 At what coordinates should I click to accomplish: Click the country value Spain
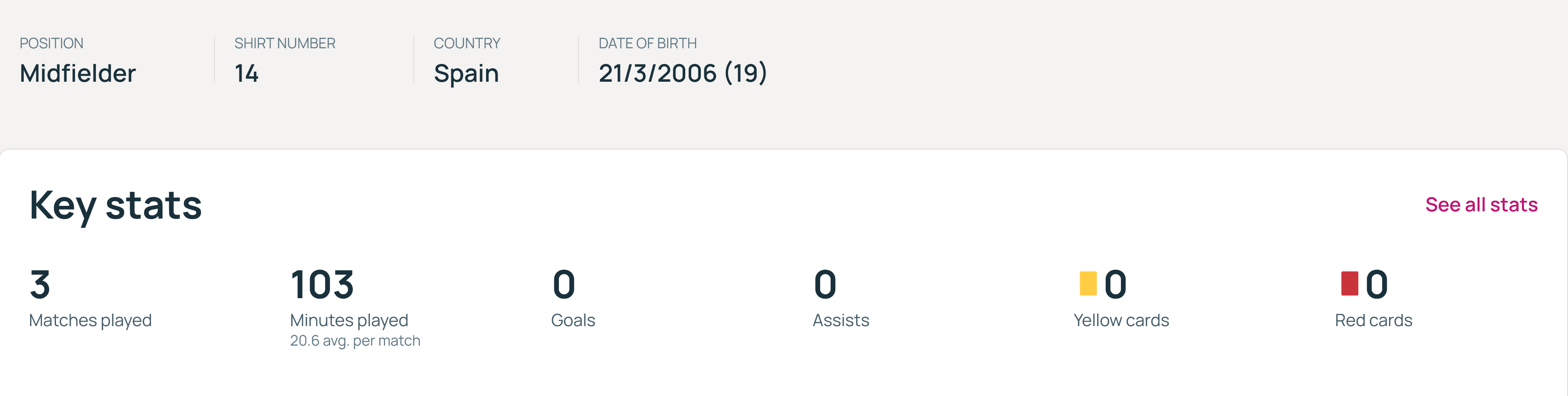pos(466,74)
